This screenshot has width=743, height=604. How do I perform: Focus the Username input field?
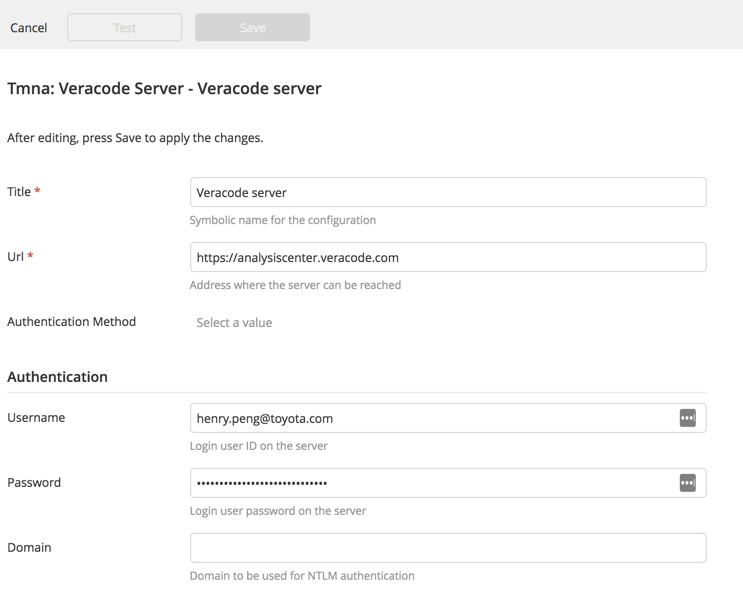[x=448, y=418]
